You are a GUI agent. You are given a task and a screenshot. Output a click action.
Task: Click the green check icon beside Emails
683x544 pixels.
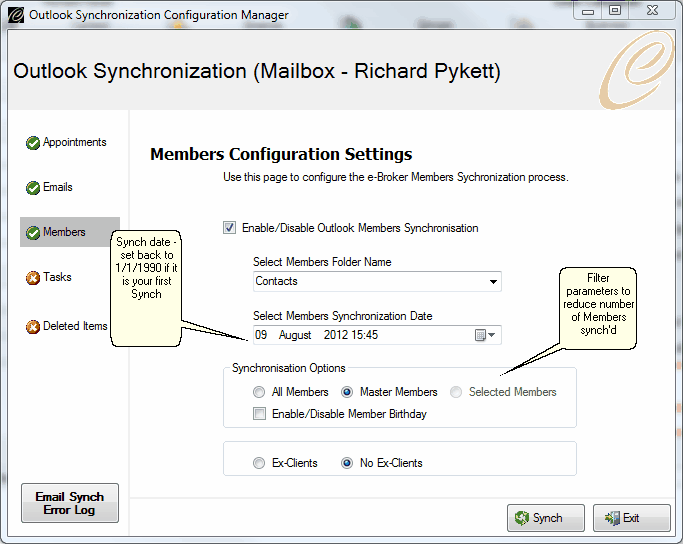click(33, 188)
